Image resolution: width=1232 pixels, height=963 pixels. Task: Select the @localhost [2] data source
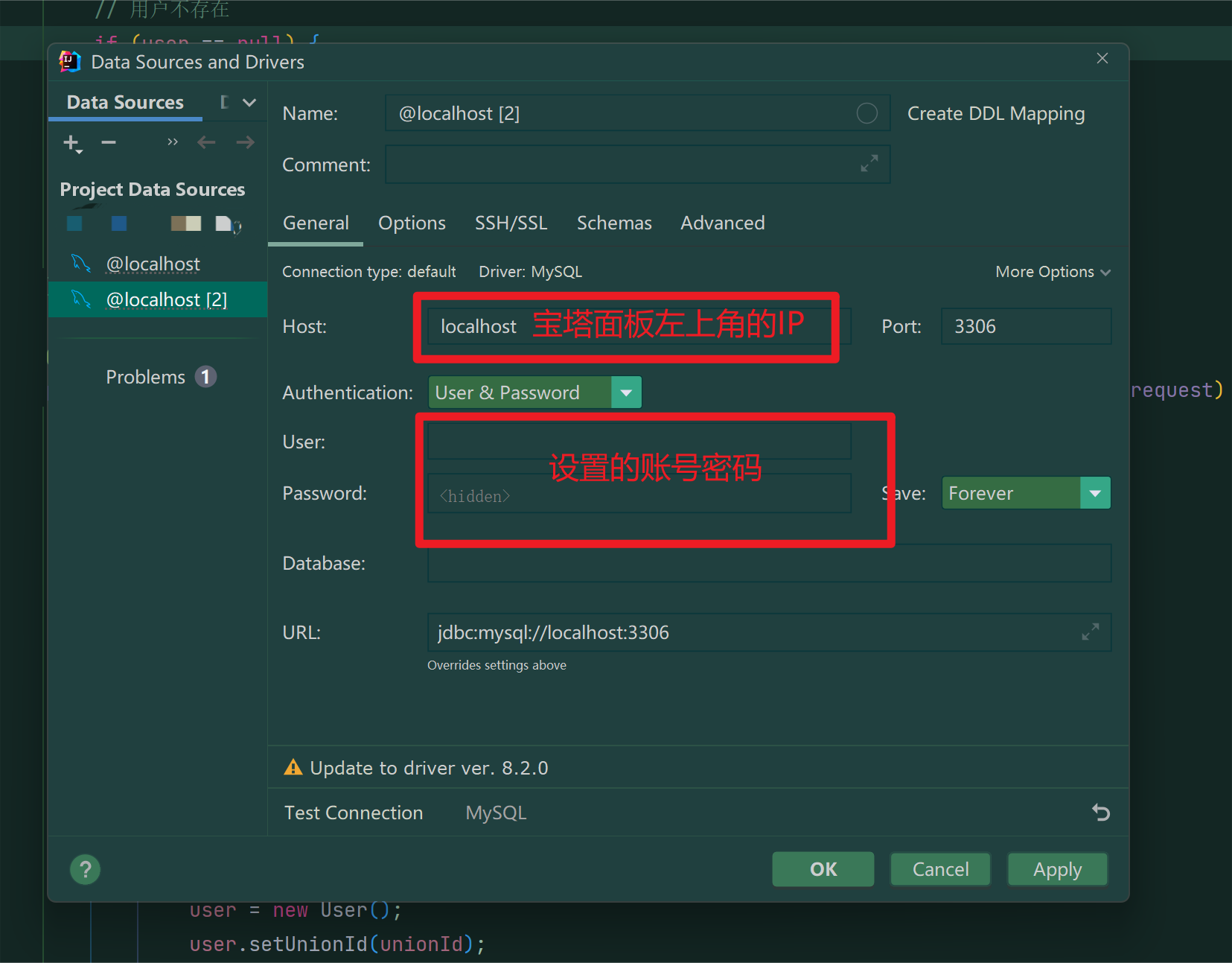tap(158, 299)
